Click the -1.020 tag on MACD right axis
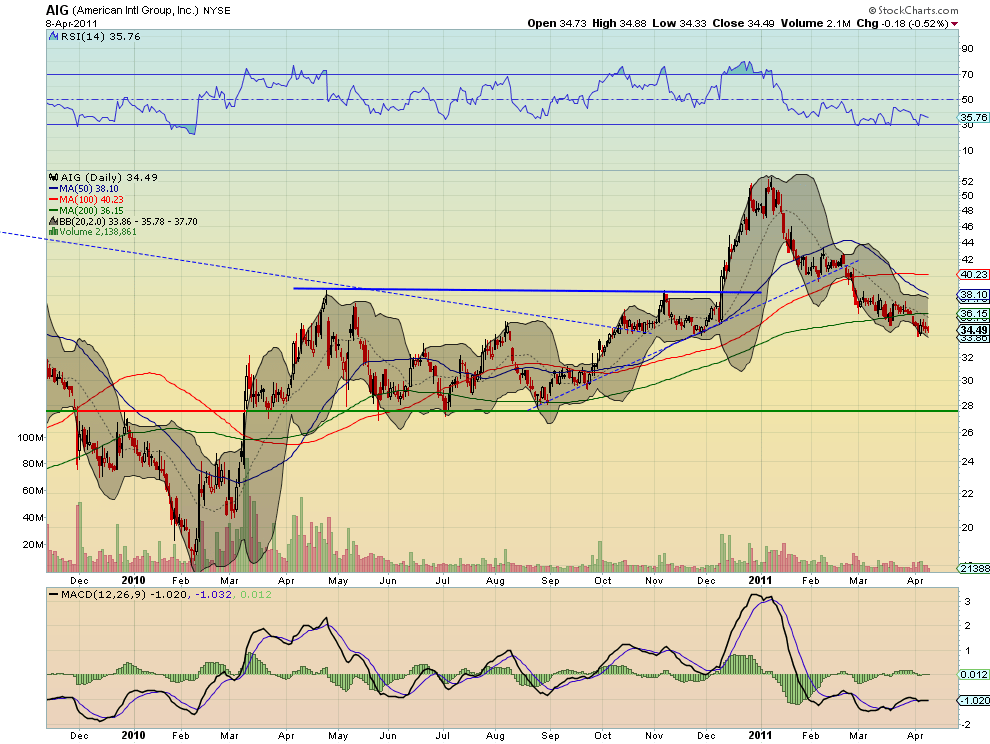 [974, 700]
